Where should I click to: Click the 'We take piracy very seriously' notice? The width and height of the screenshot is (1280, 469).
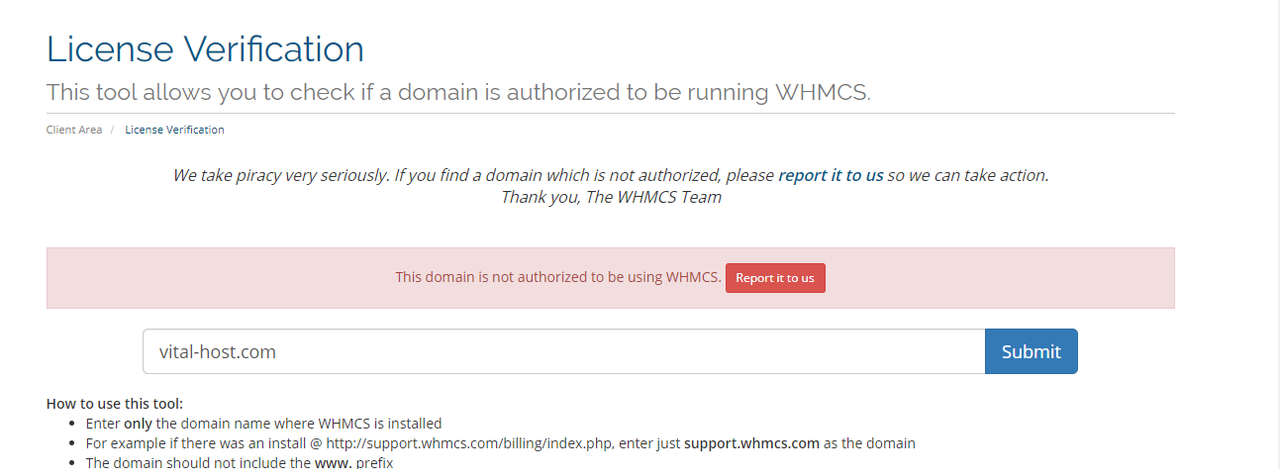pyautogui.click(x=611, y=175)
